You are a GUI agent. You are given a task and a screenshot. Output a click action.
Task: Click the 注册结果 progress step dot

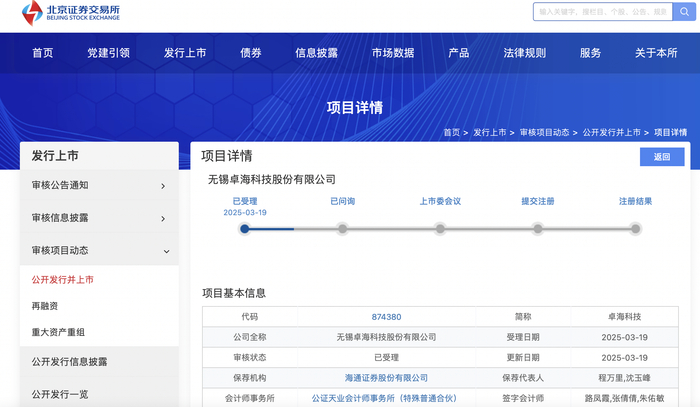click(635, 229)
